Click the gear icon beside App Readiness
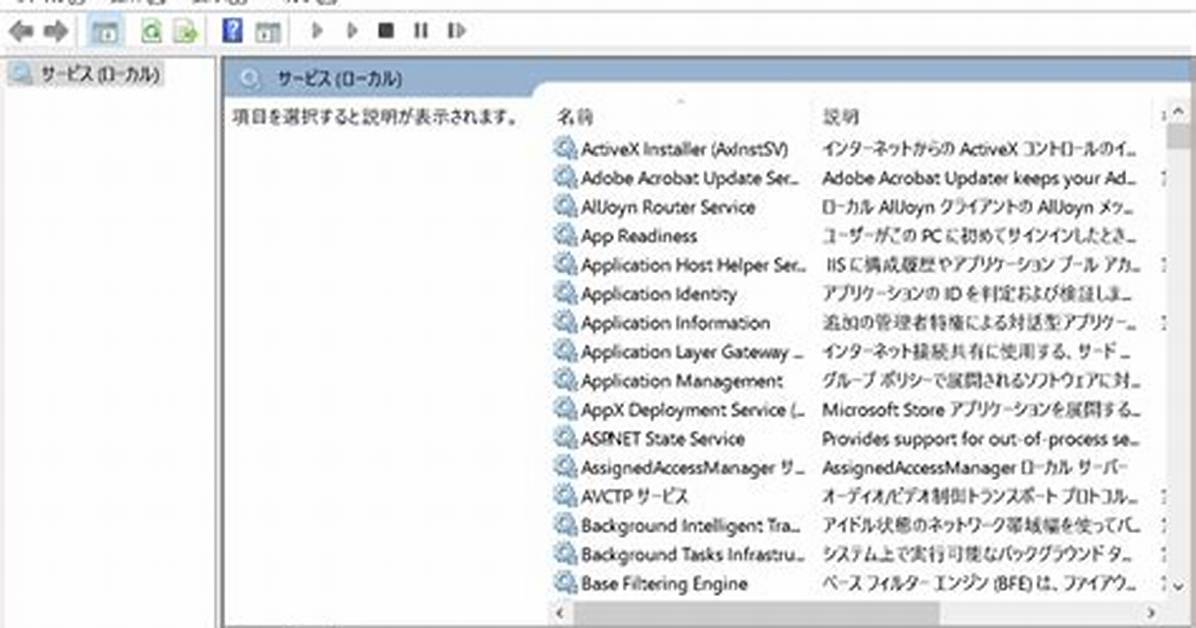 pyautogui.click(x=564, y=235)
